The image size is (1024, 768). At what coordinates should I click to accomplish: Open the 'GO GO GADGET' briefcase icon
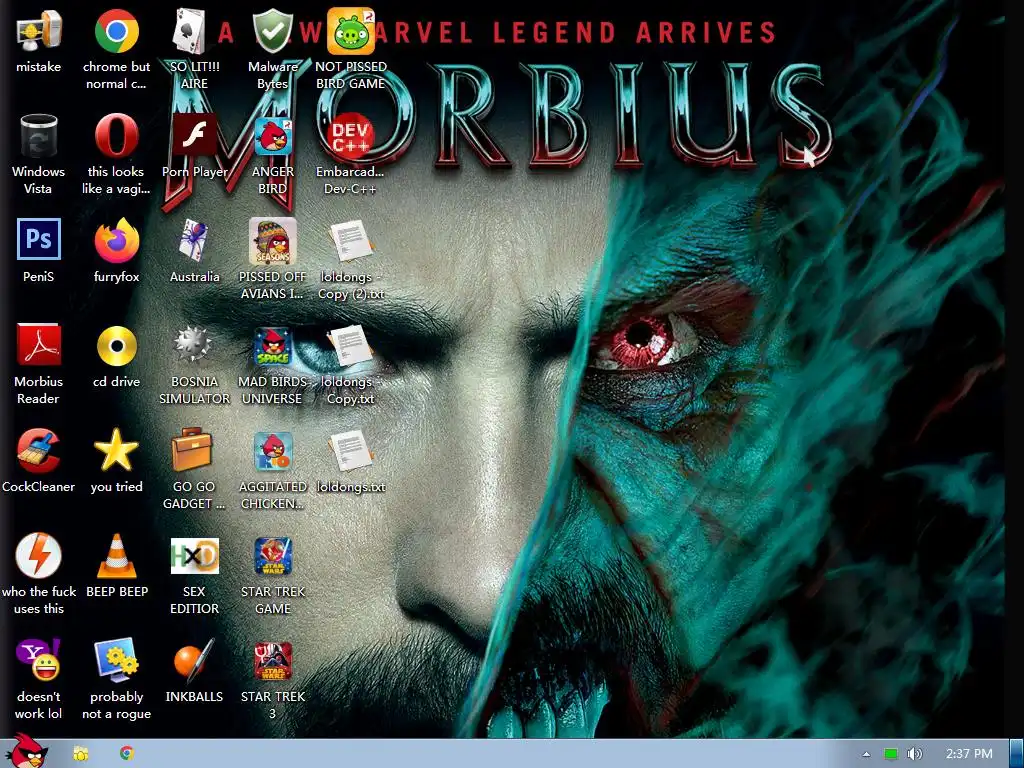(191, 449)
